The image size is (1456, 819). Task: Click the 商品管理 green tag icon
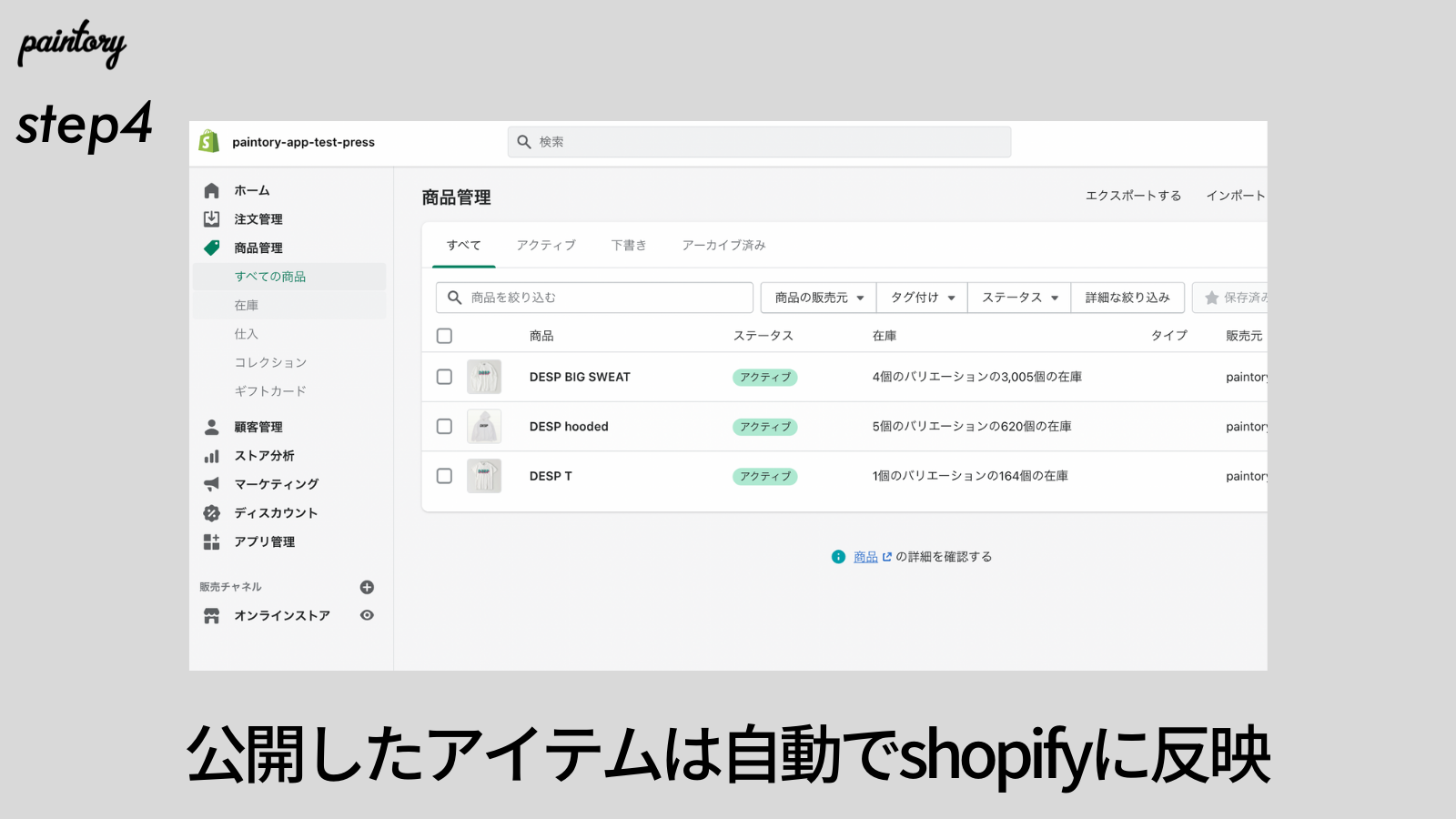point(211,248)
